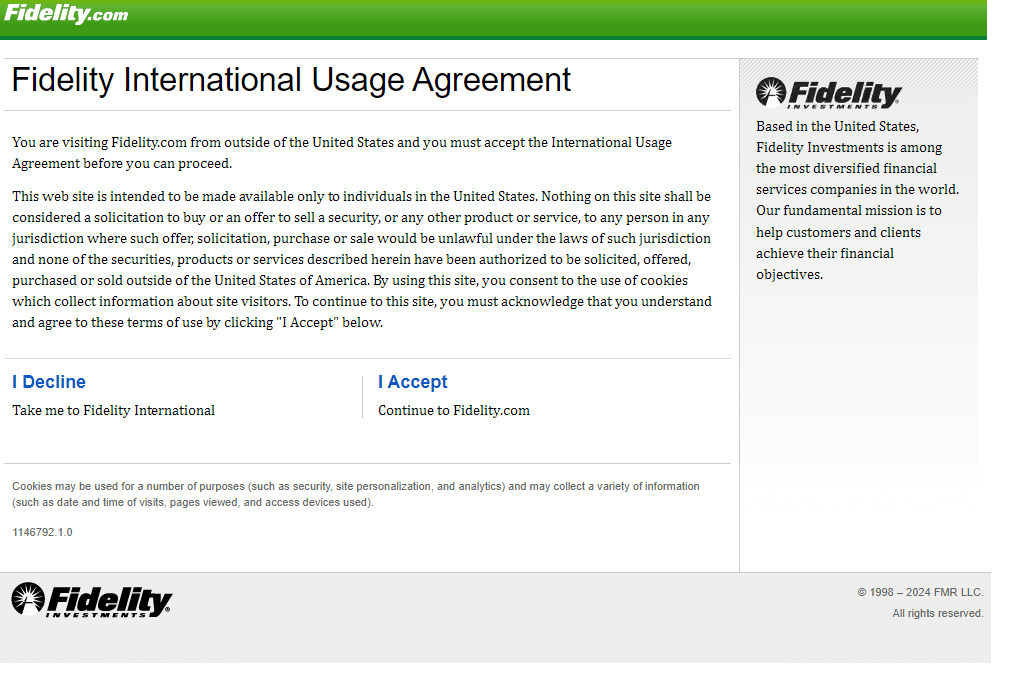The width and height of the screenshot is (1012, 677).
Task: Click 'Continue to Fidelity.com' text
Action: 454,410
